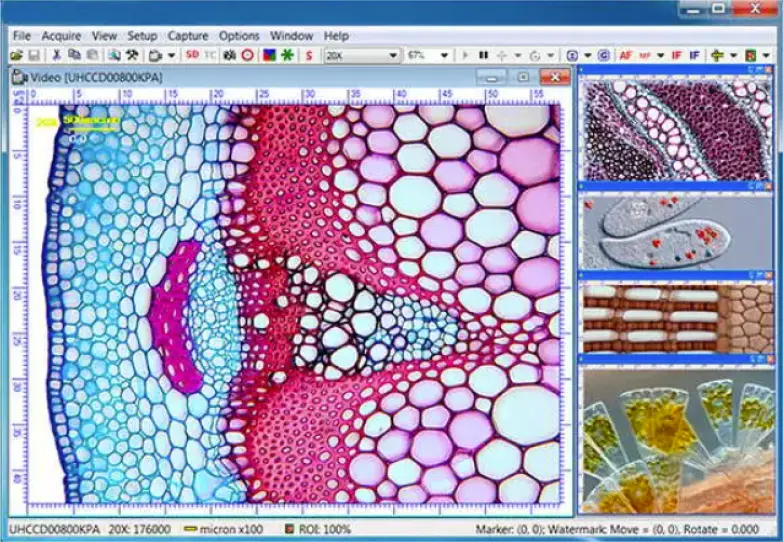Viewport: 783px width, 542px height.
Task: Minimize the Video UHCCD00800KPA child window
Action: [491, 77]
